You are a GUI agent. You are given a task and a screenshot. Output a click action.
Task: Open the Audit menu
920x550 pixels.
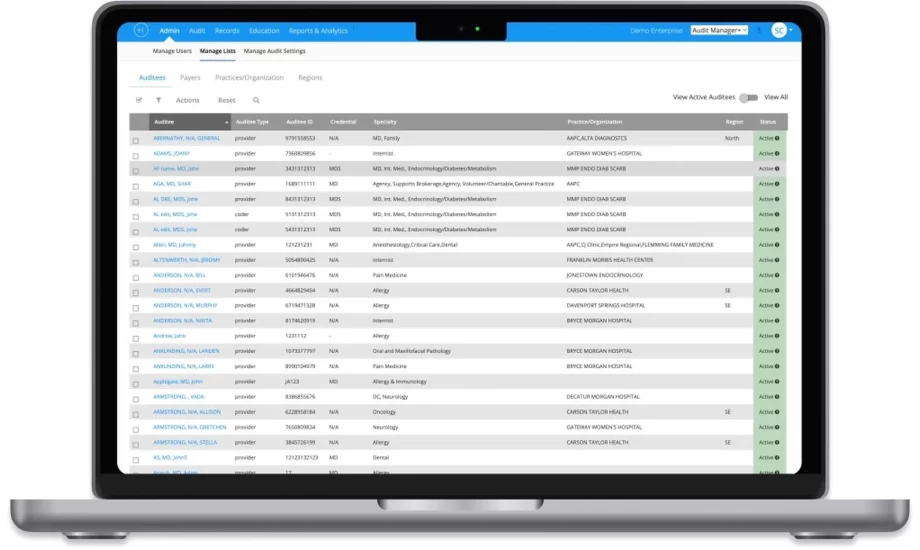pos(197,31)
